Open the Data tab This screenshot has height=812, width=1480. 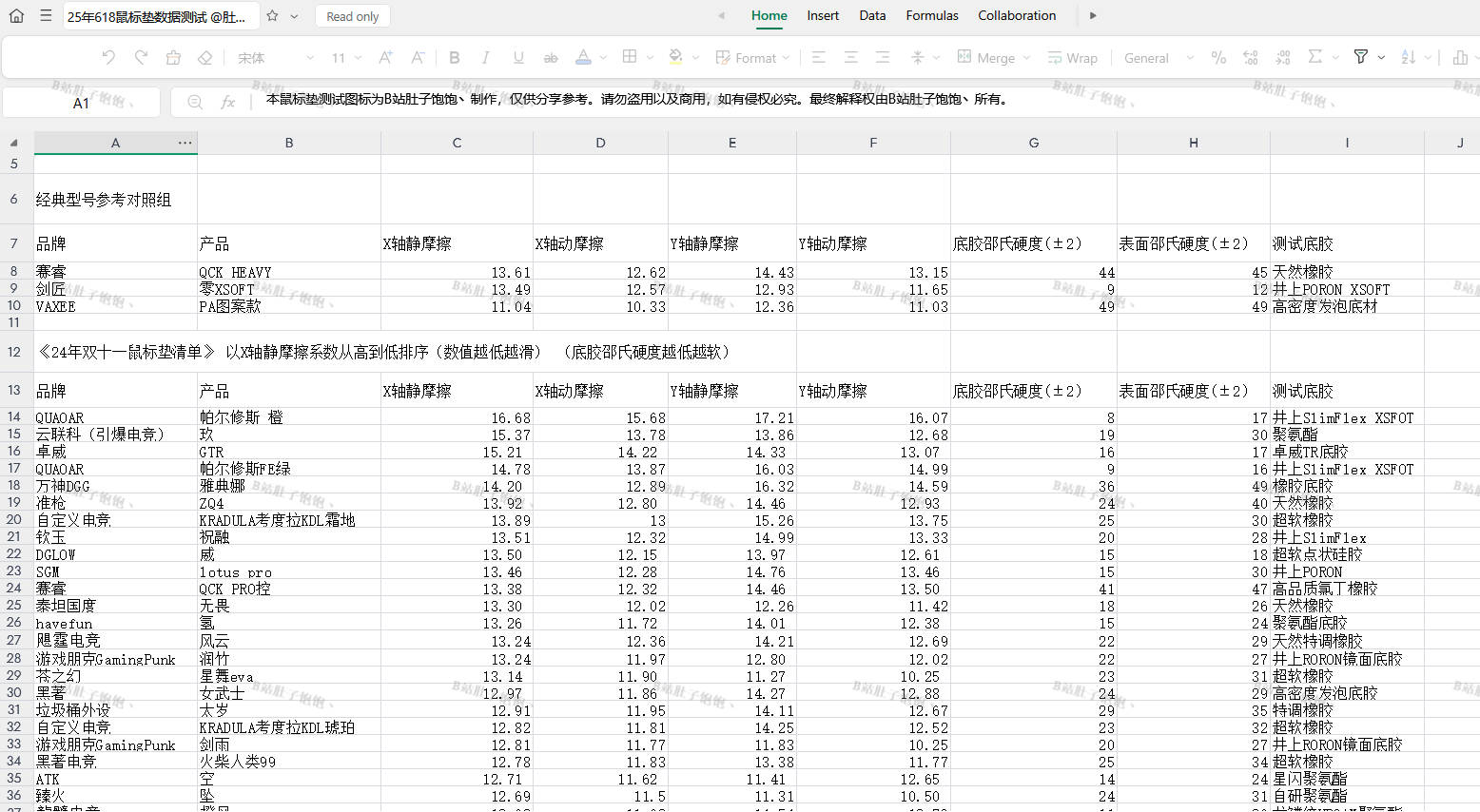click(x=872, y=16)
